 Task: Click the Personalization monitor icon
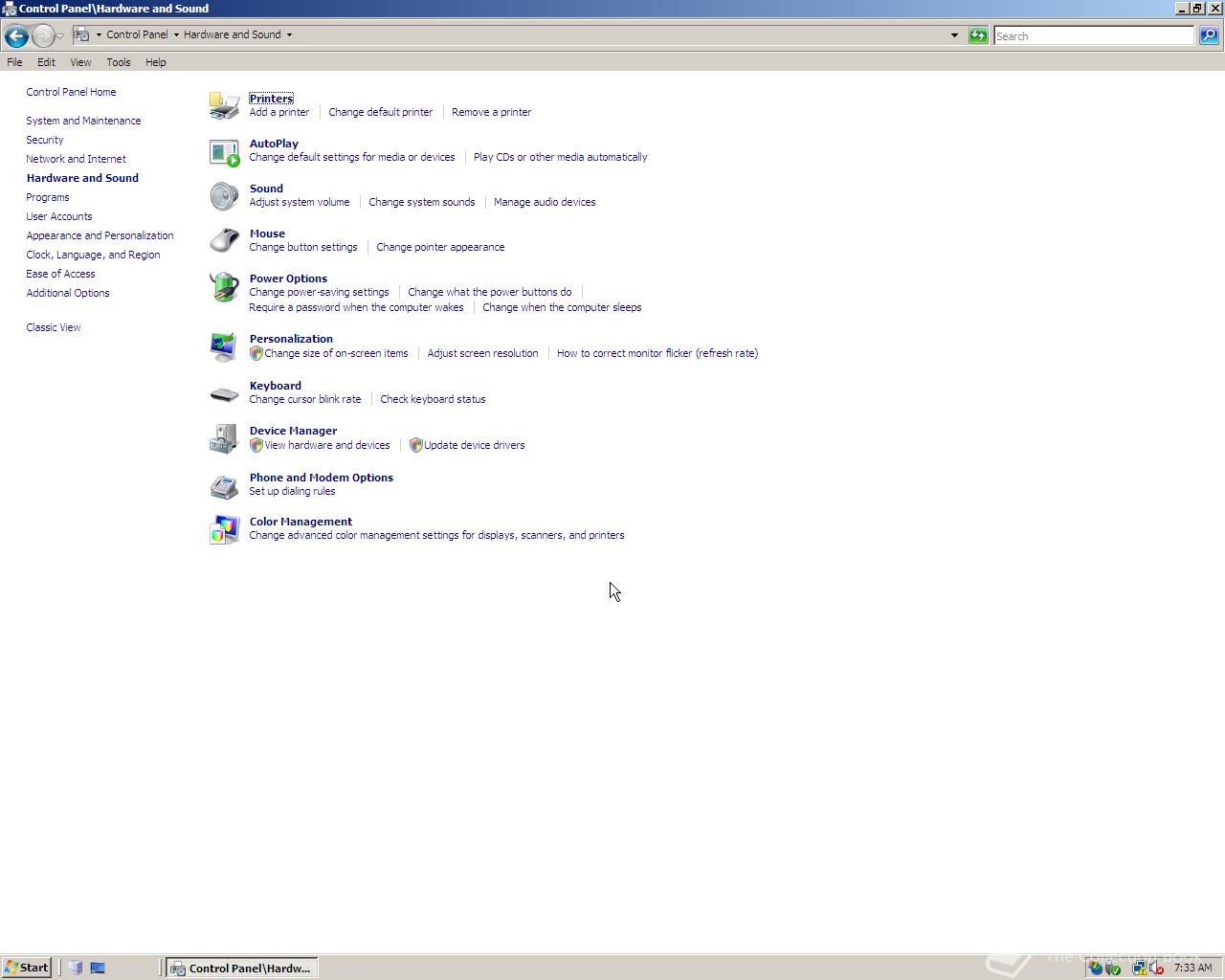tap(224, 346)
